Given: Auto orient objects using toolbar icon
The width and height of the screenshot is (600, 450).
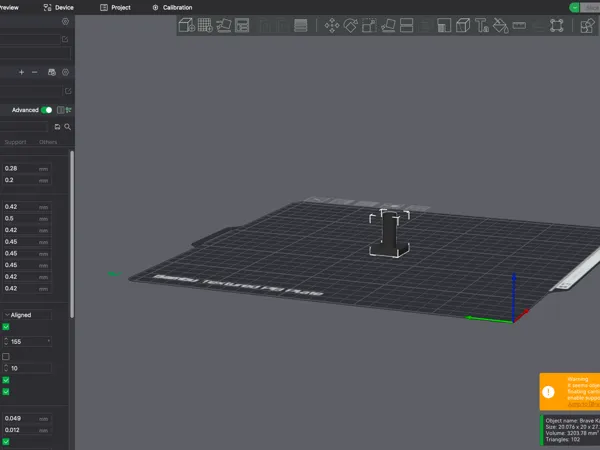Looking at the screenshot, I should (x=224, y=26).
